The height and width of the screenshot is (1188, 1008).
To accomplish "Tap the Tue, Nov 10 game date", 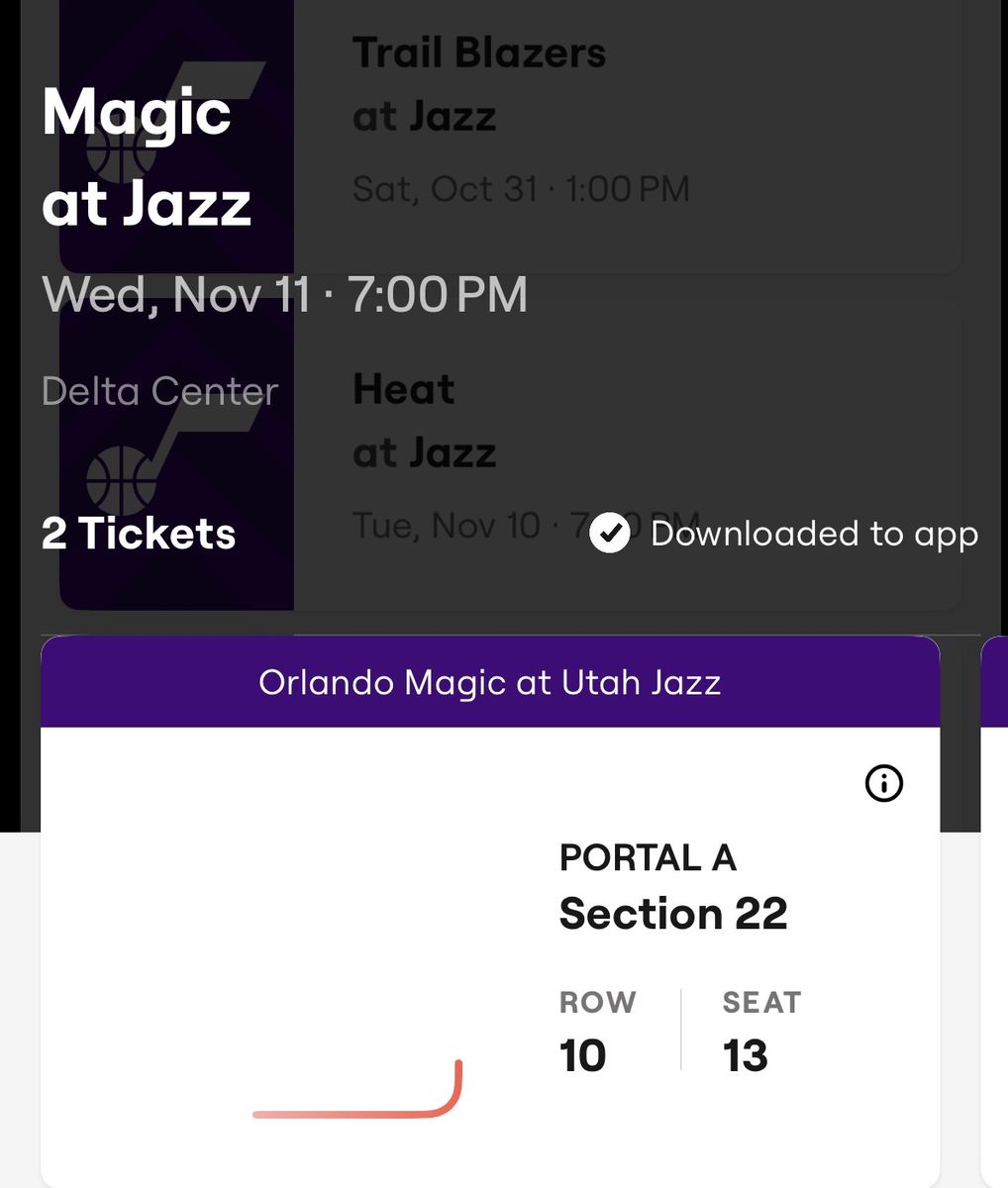I will tap(447, 525).
